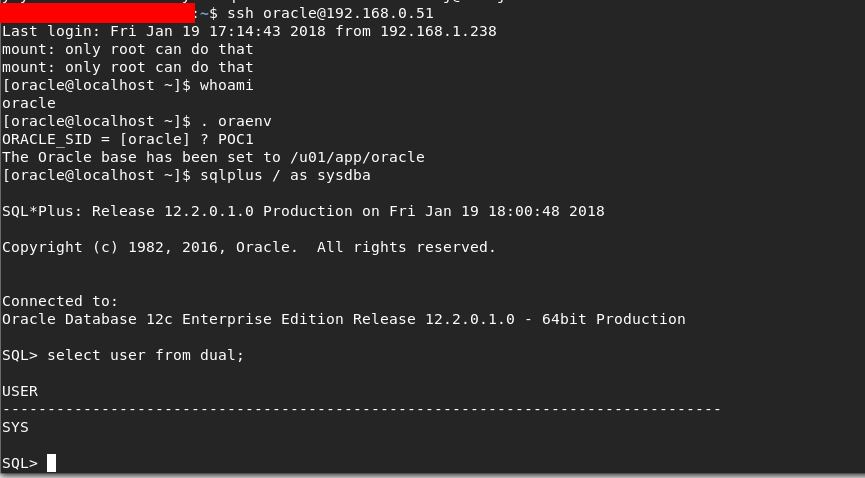Click the Oracle Database 12c Enterprise Edition line
The image size is (865, 478).
(343, 319)
